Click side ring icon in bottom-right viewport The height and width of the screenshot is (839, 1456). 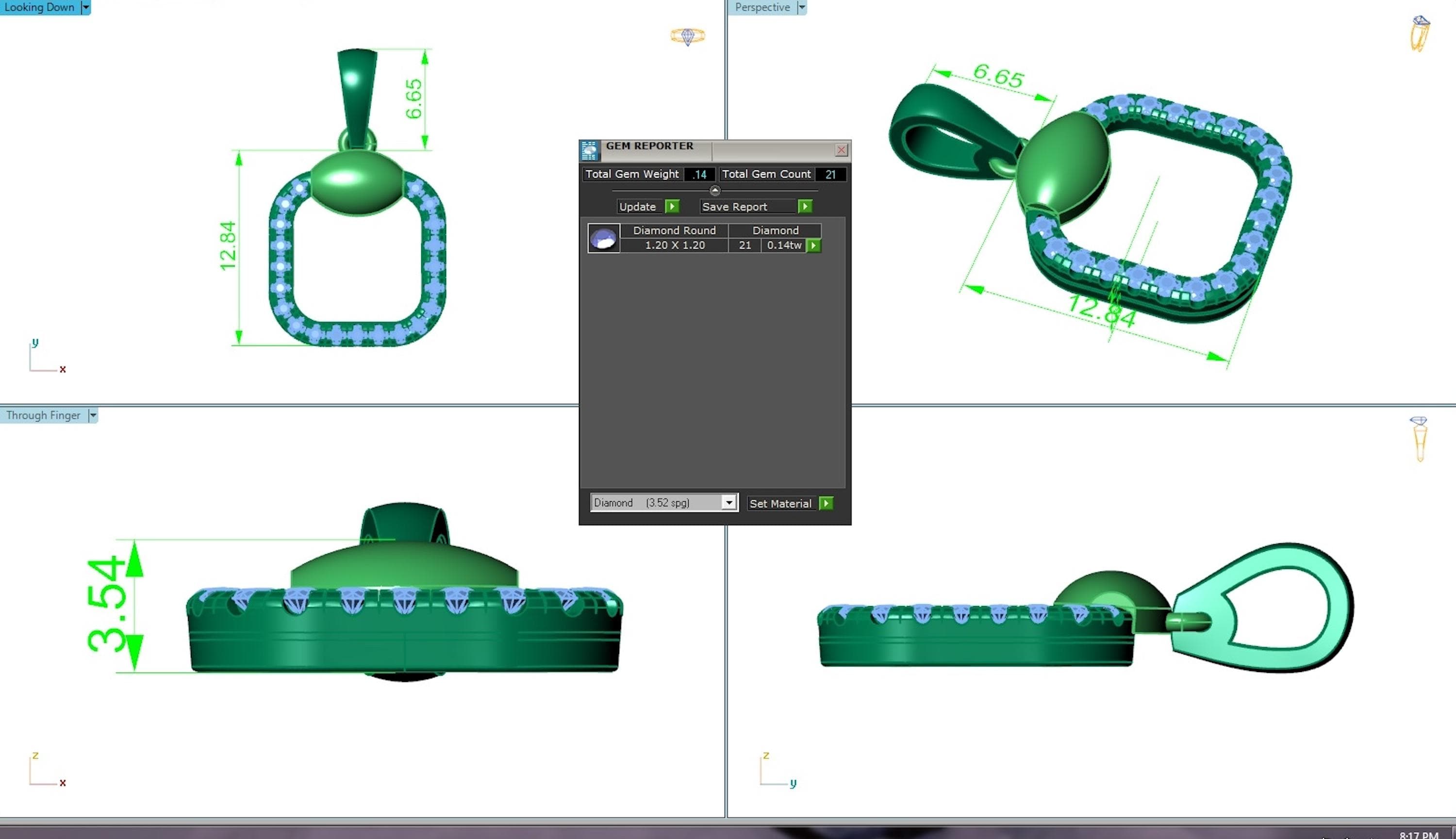tap(1419, 439)
